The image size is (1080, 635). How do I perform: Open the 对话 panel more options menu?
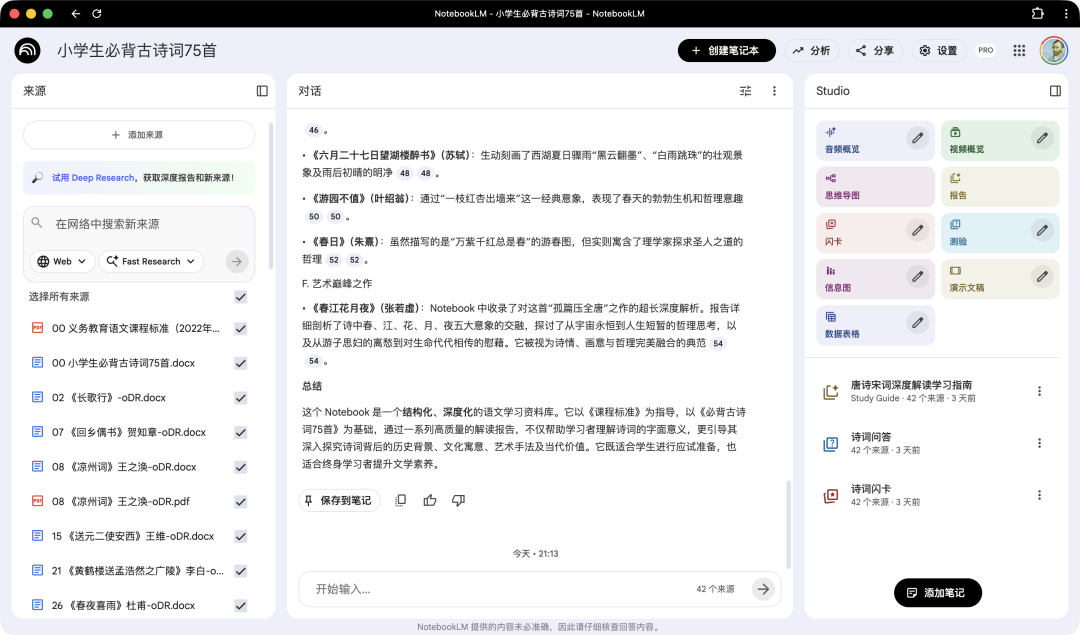click(774, 91)
